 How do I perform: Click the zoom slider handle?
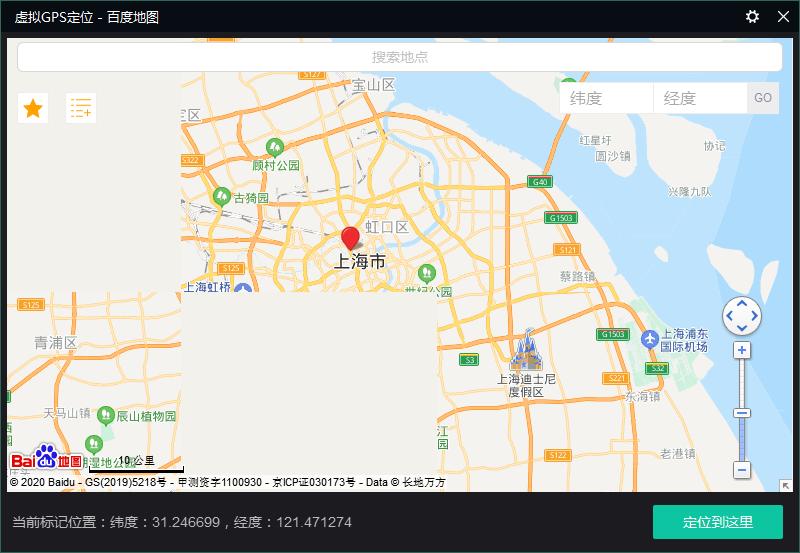pos(742,413)
